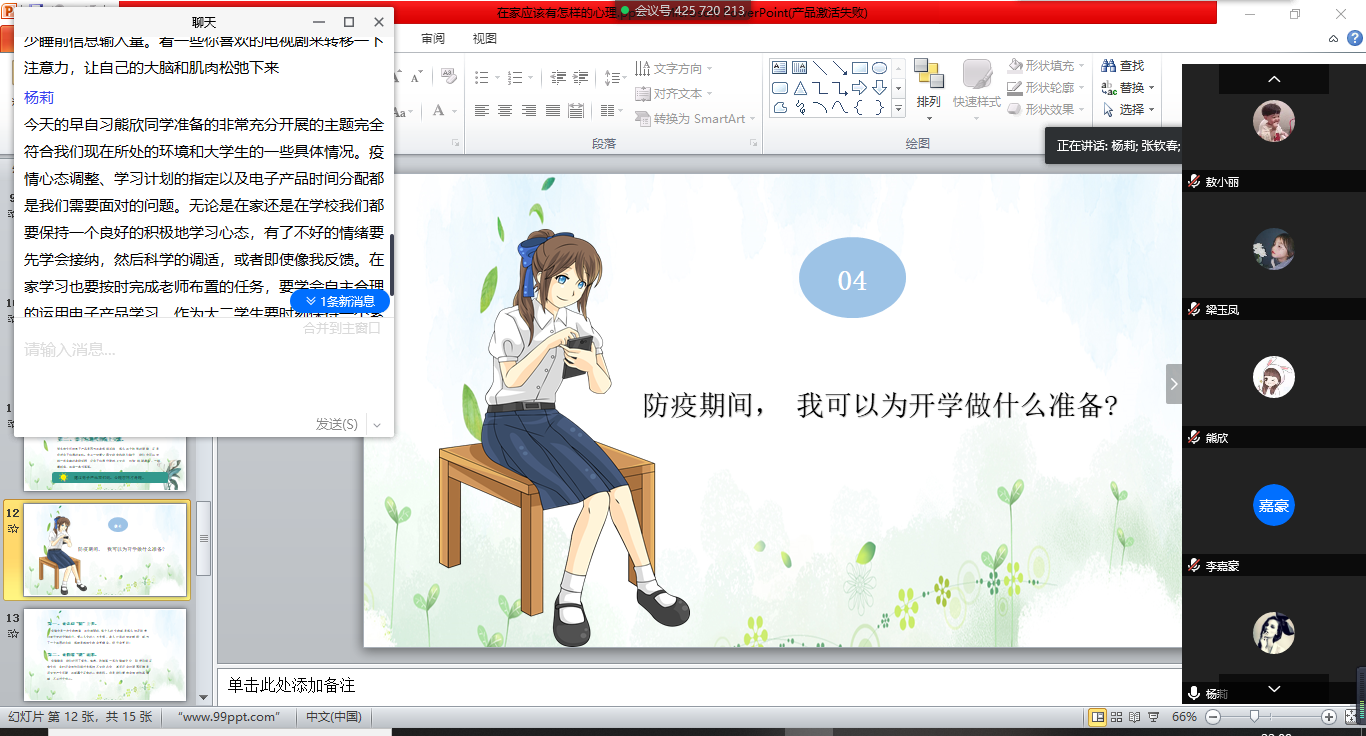Click the 查找 (Find) binoculars icon
This screenshot has width=1366, height=736.
pyautogui.click(x=1108, y=66)
